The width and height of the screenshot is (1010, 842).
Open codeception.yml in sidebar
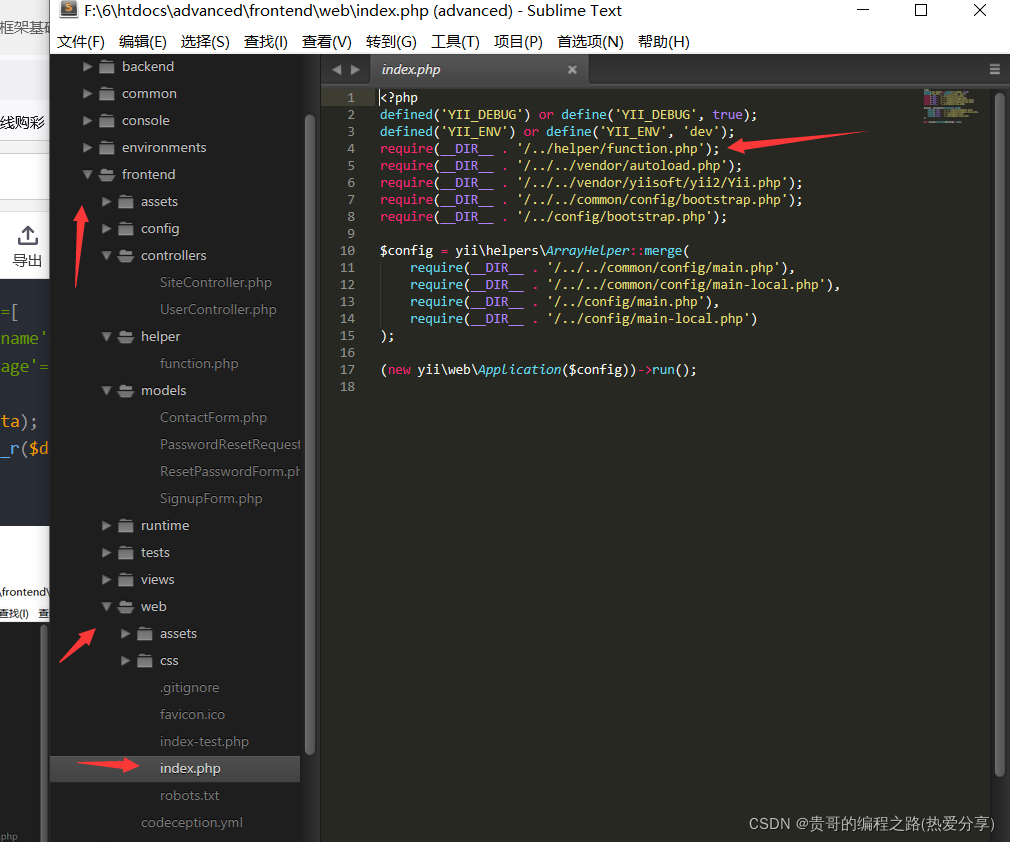coord(192,823)
